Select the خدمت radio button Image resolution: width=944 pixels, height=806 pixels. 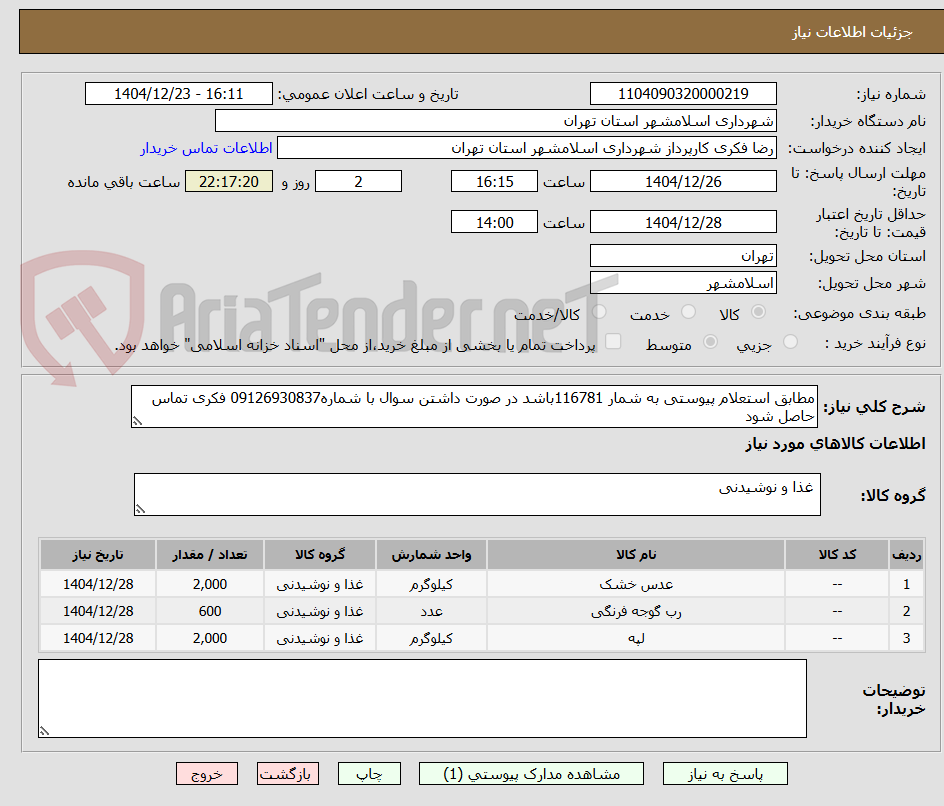click(688, 312)
